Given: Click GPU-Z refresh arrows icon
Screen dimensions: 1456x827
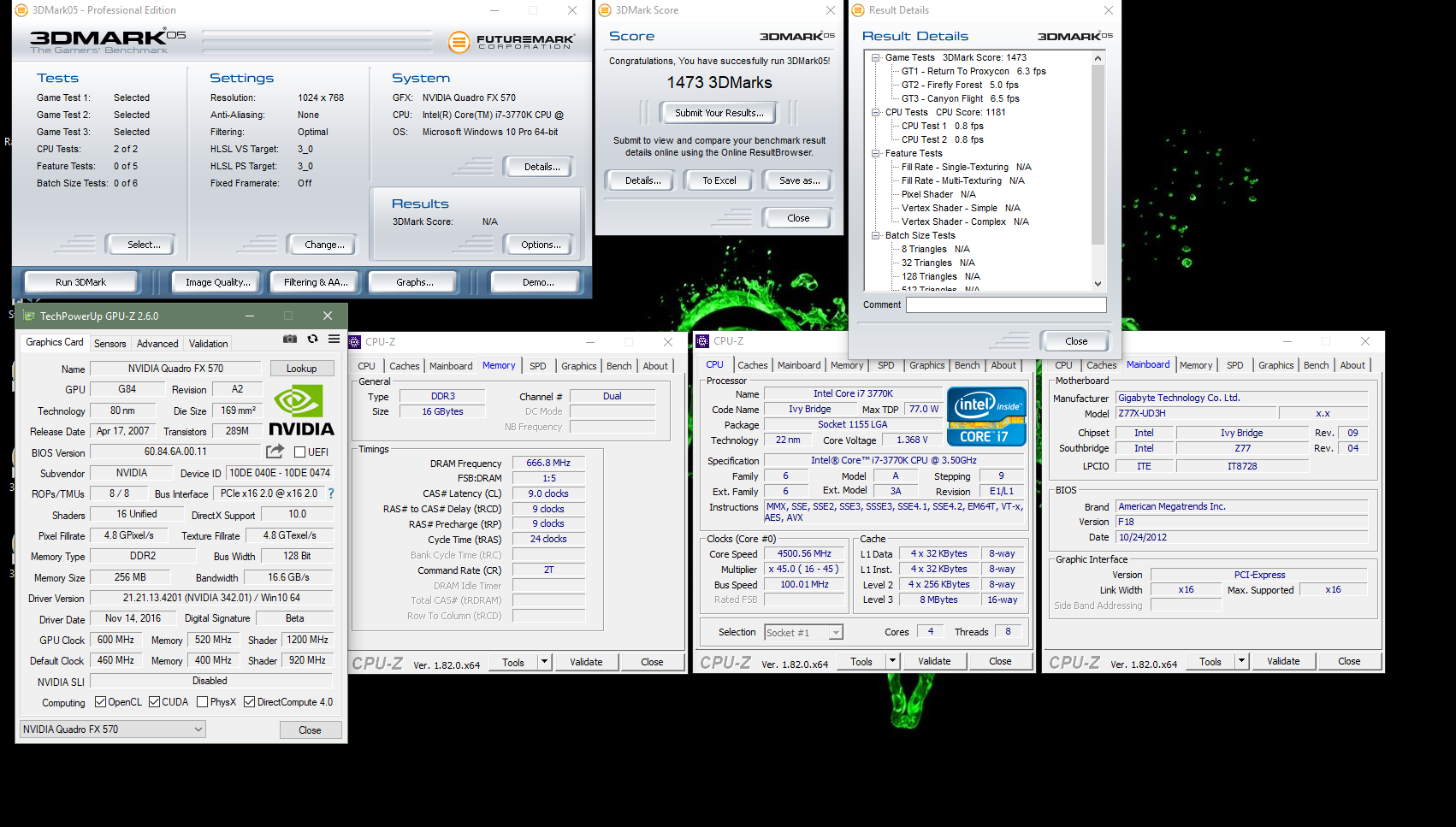Looking at the screenshot, I should coord(312,340).
